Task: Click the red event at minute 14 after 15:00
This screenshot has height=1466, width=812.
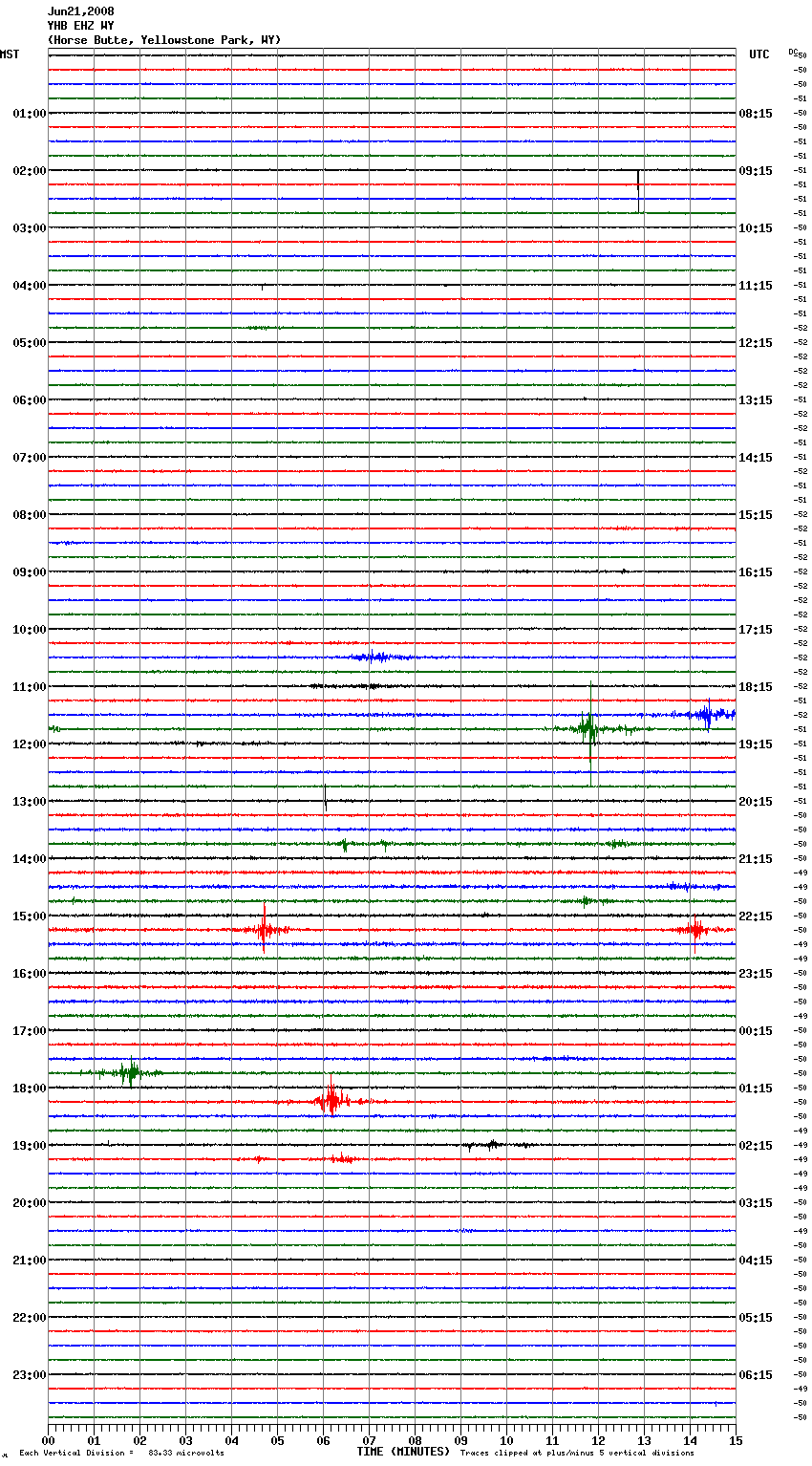Action: point(694,929)
